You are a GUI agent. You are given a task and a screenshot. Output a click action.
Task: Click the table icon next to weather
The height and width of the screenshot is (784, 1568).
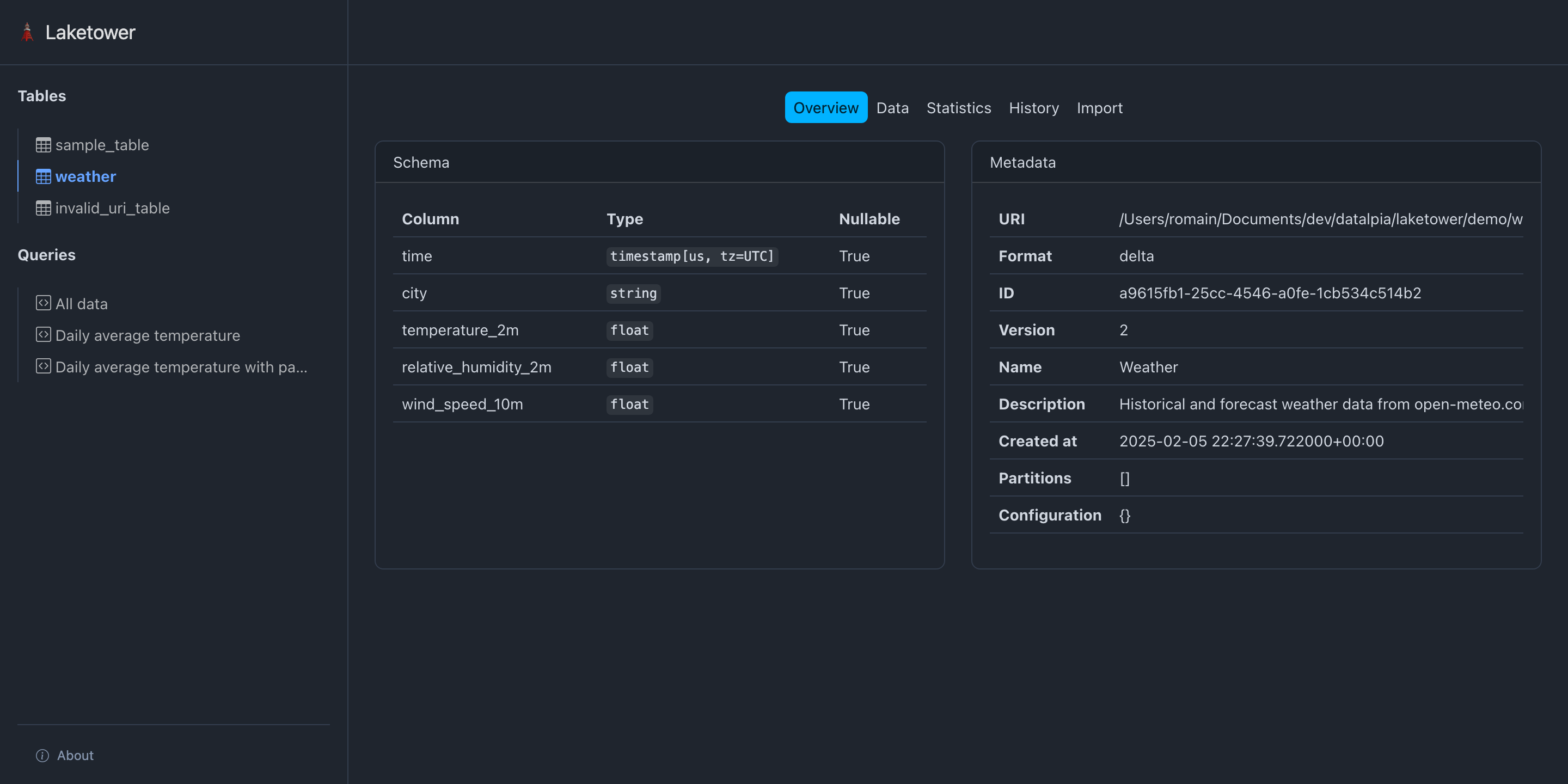tap(42, 176)
